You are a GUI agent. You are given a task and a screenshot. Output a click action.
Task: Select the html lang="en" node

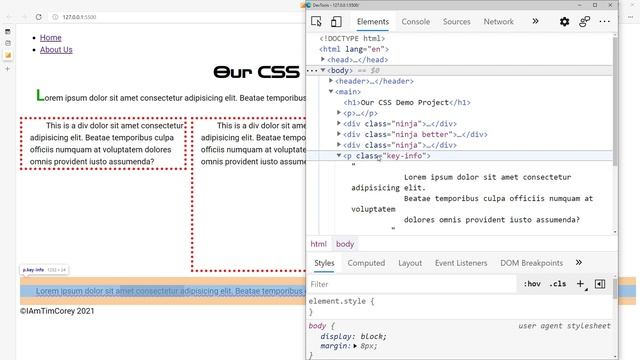[354, 49]
